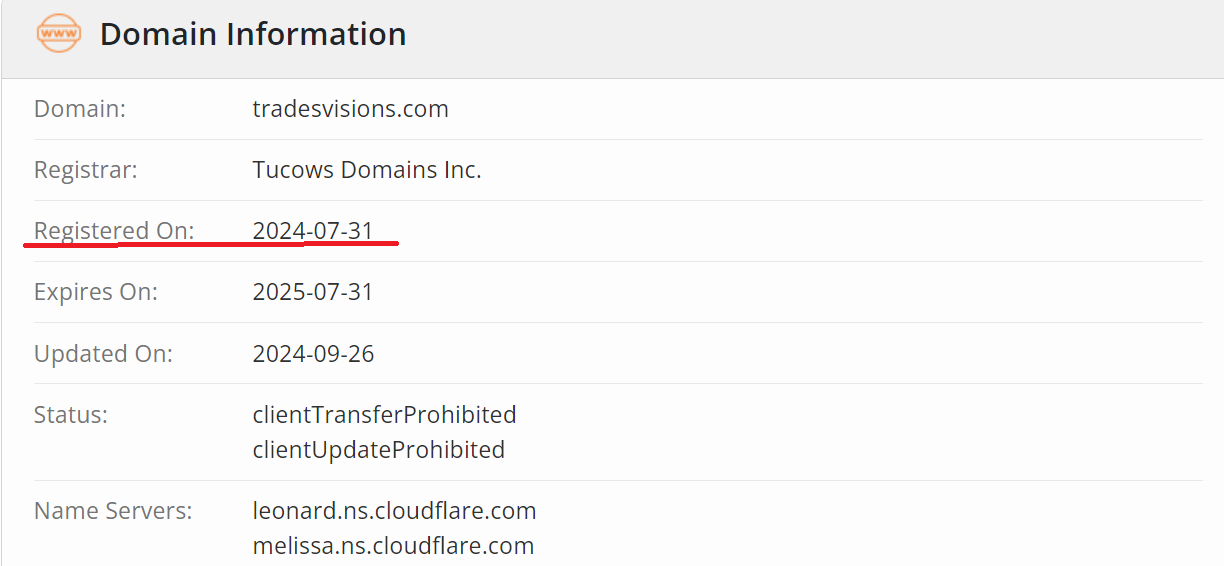Select the 2025-07-31 expiry date
This screenshot has width=1224, height=566.
point(313,292)
